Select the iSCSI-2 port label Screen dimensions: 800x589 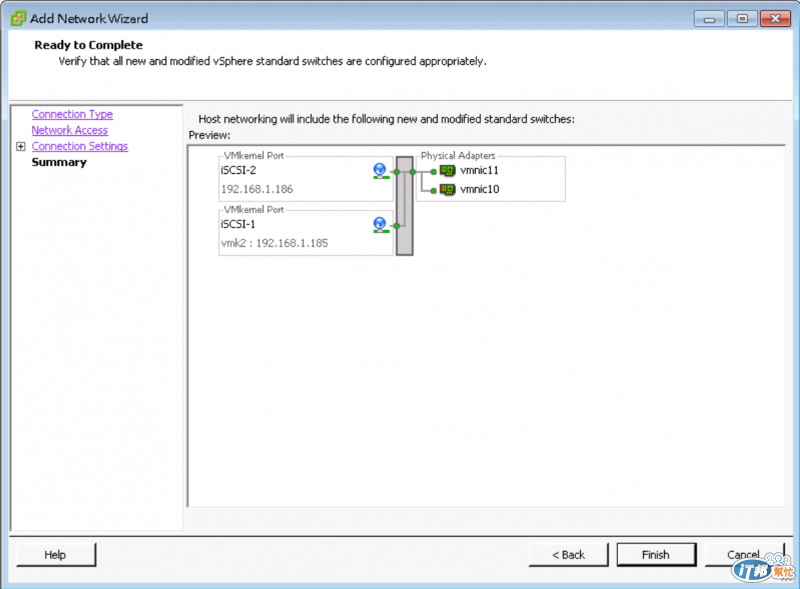(x=238, y=170)
